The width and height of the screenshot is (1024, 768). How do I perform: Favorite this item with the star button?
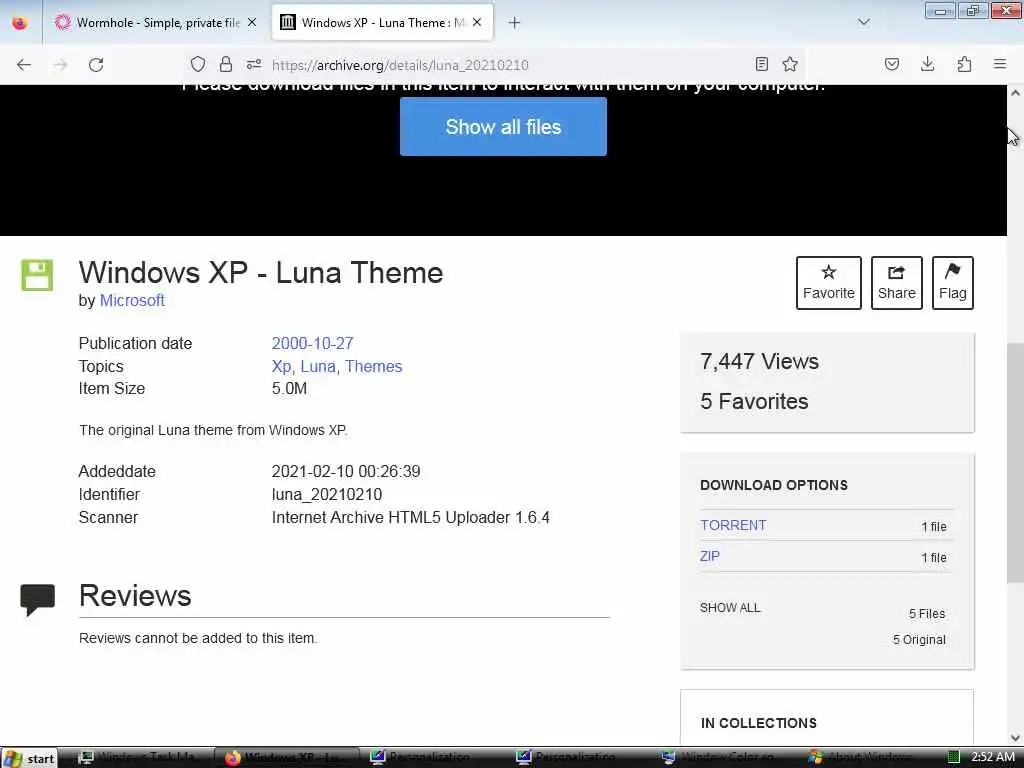point(829,283)
